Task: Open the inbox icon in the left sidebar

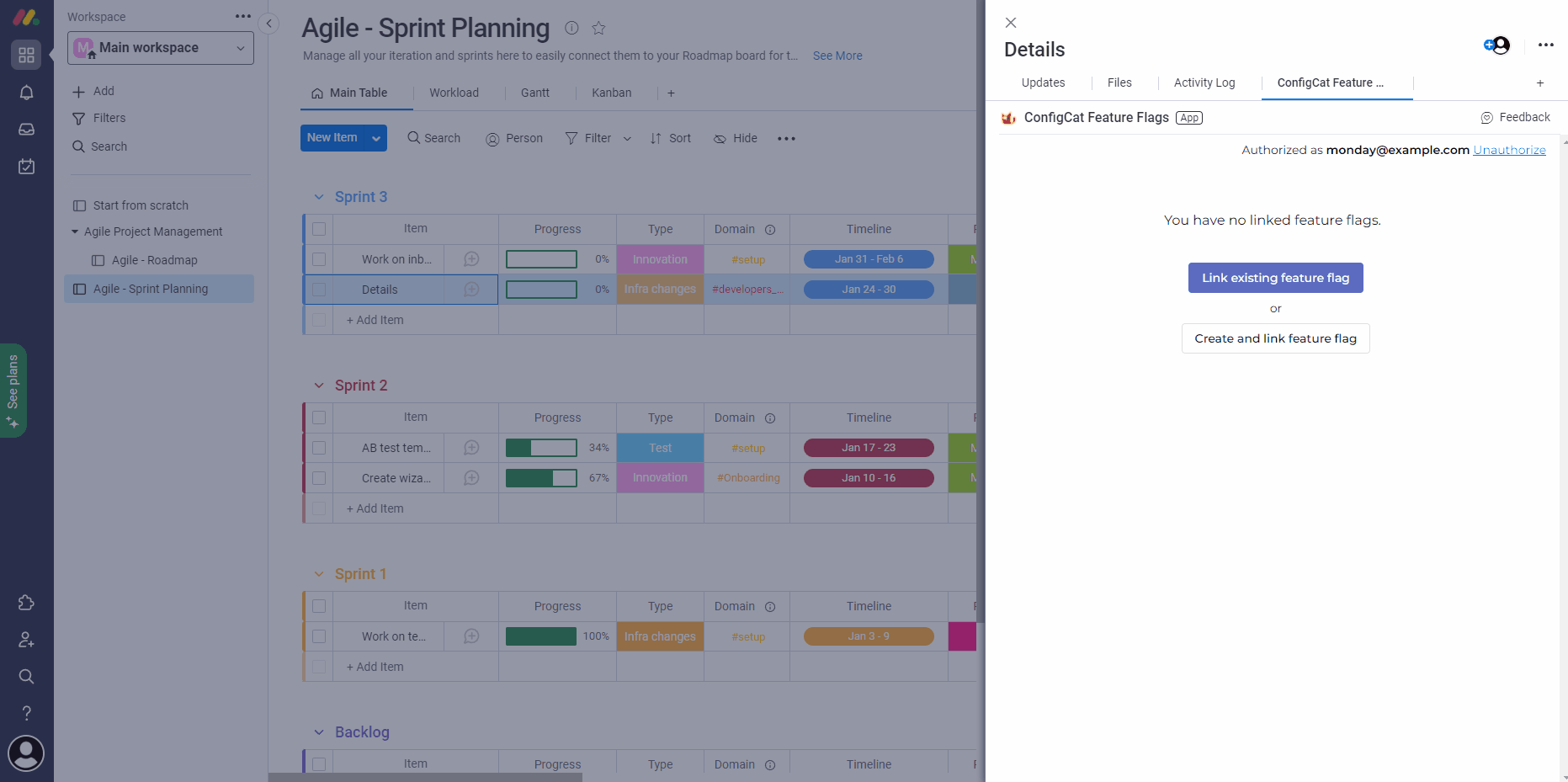Action: 26,129
